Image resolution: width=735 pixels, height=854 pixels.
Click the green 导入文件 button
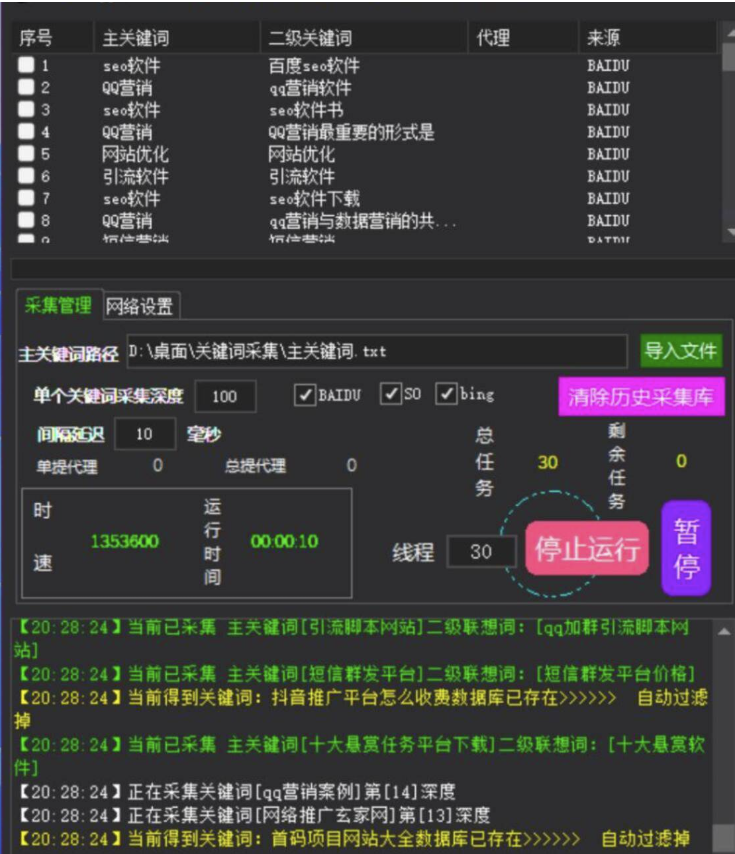681,351
